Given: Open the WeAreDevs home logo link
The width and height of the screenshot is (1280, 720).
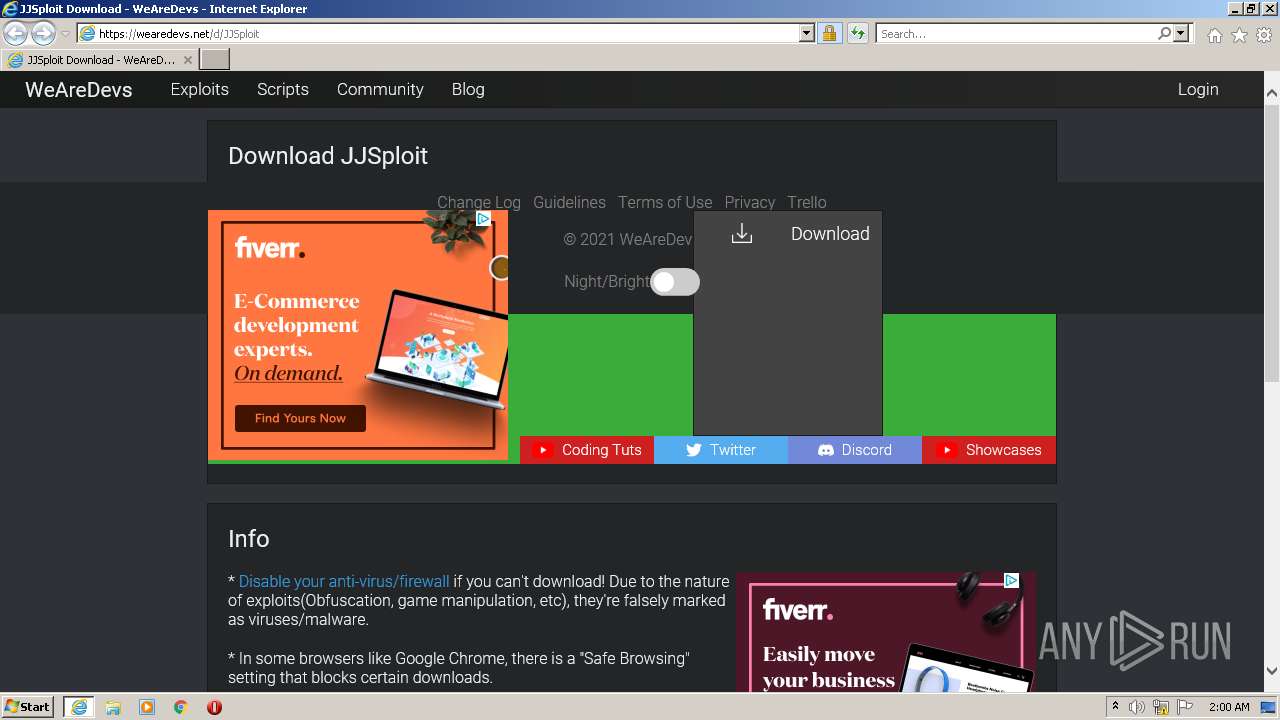Looking at the screenshot, I should [79, 89].
